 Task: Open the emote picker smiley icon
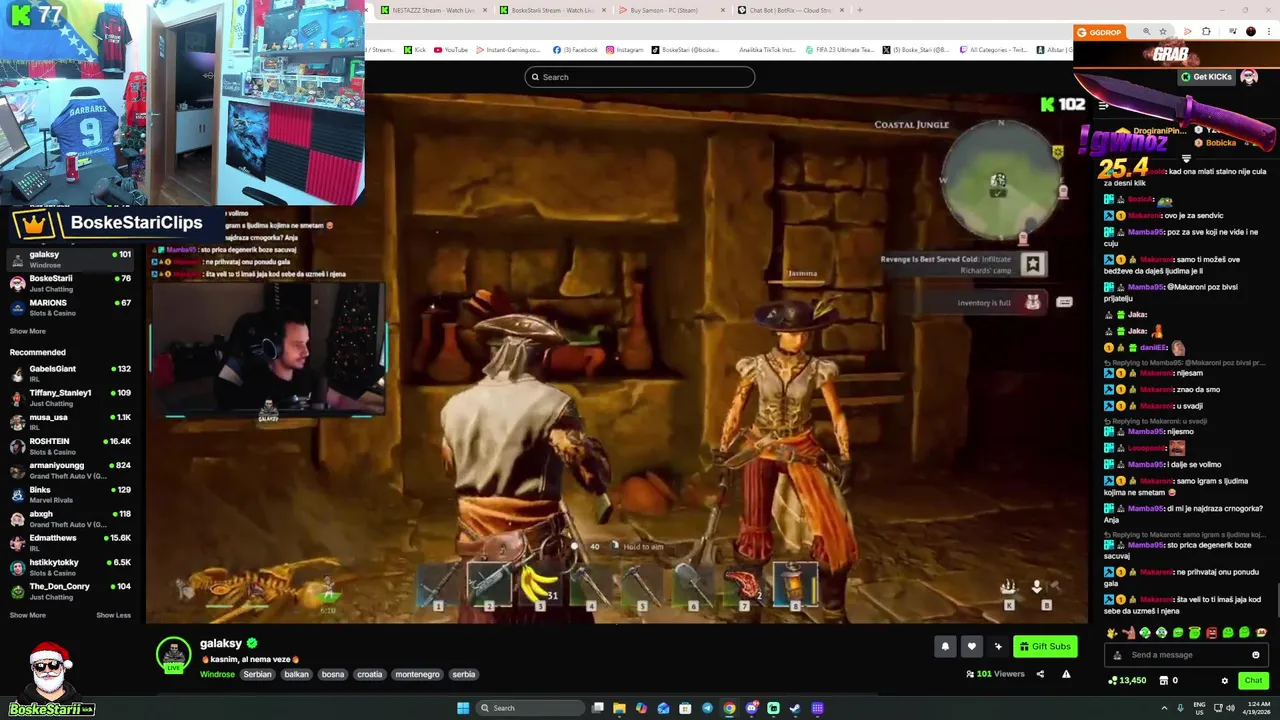pyautogui.click(x=1256, y=655)
